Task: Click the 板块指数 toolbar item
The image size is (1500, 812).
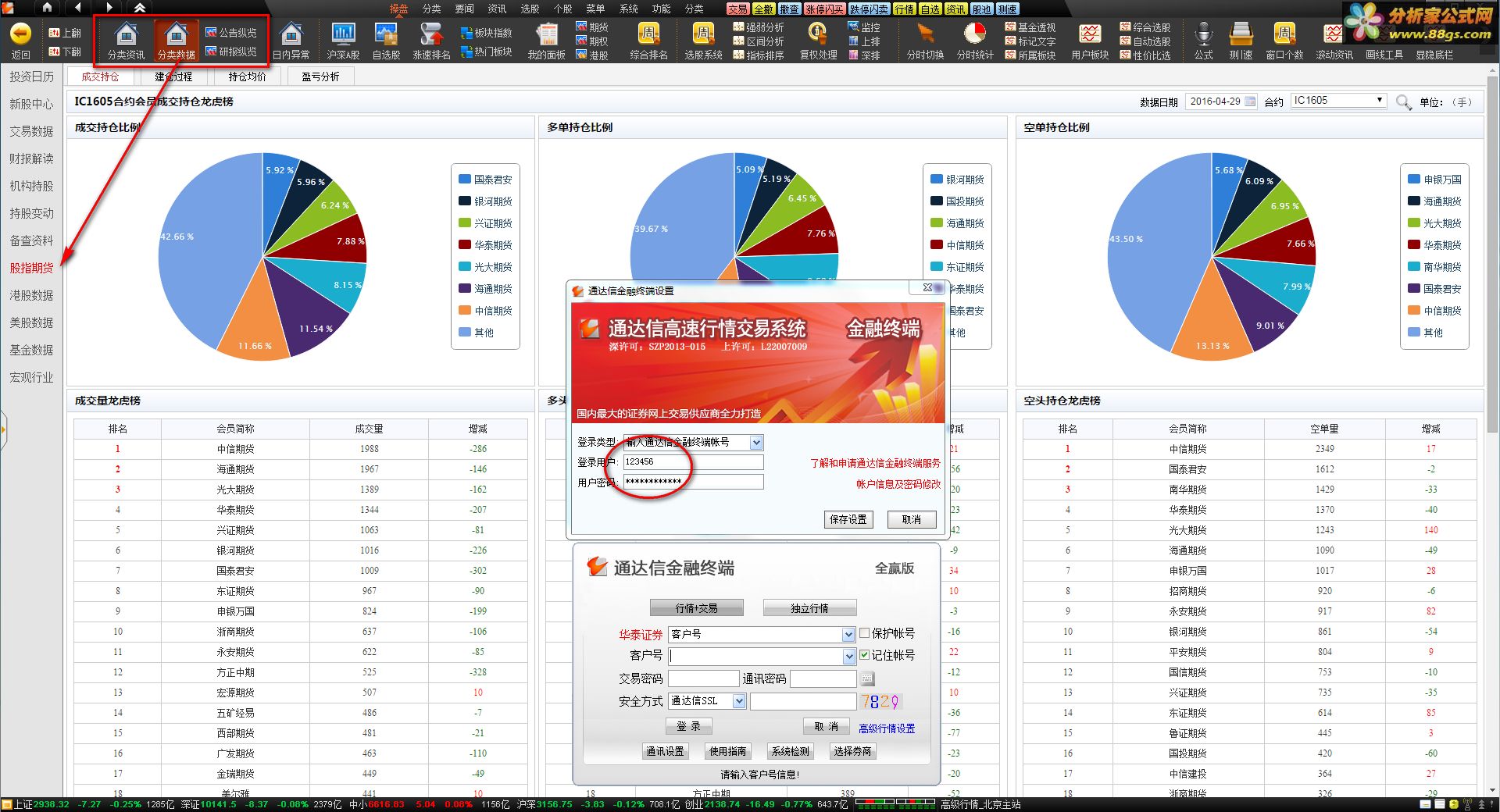Action: (486, 33)
